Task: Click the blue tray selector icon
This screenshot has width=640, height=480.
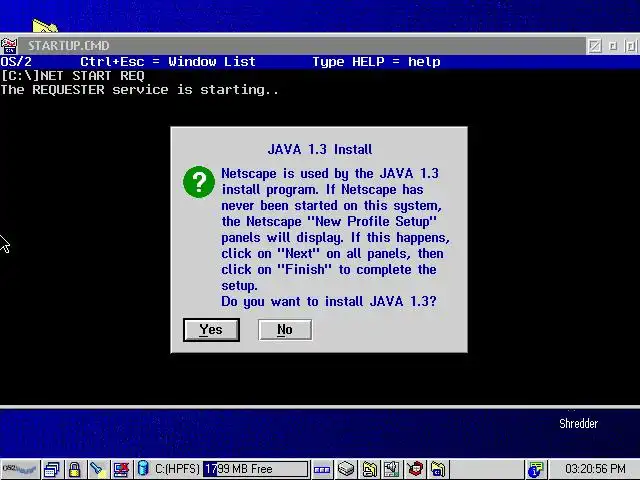Action: (322, 469)
